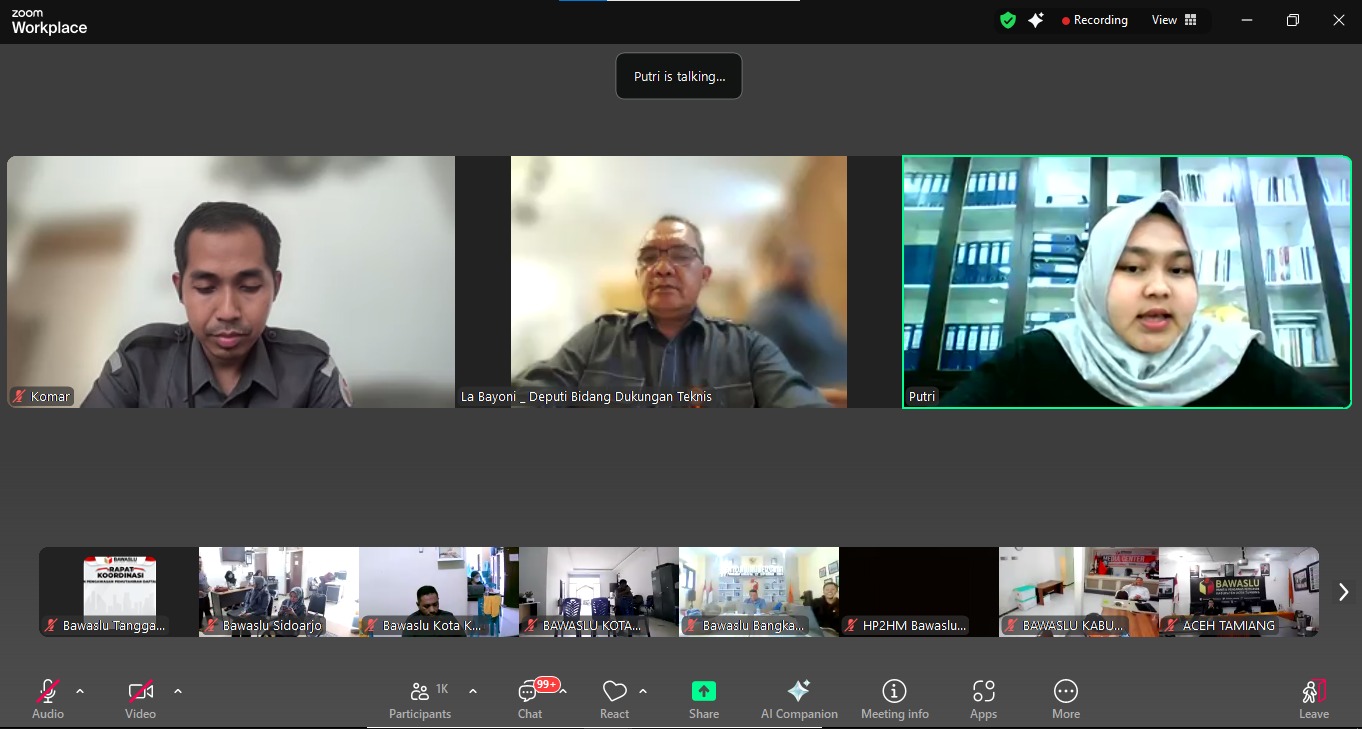Image resolution: width=1362 pixels, height=729 pixels.
Task: Click the AI Companion sparkle icon at top
Action: [x=1036, y=20]
